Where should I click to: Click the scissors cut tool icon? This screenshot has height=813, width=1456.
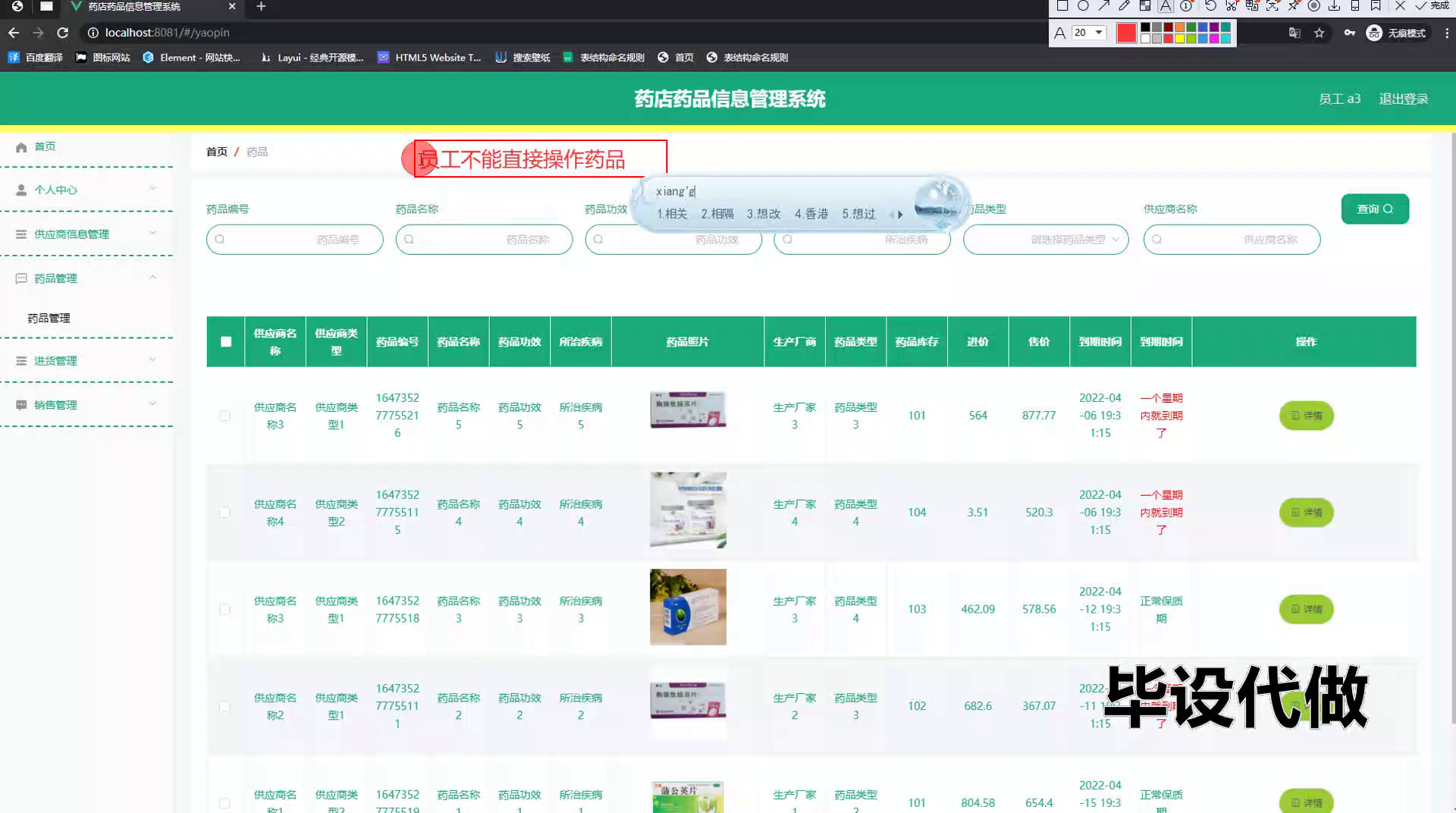point(1232,6)
